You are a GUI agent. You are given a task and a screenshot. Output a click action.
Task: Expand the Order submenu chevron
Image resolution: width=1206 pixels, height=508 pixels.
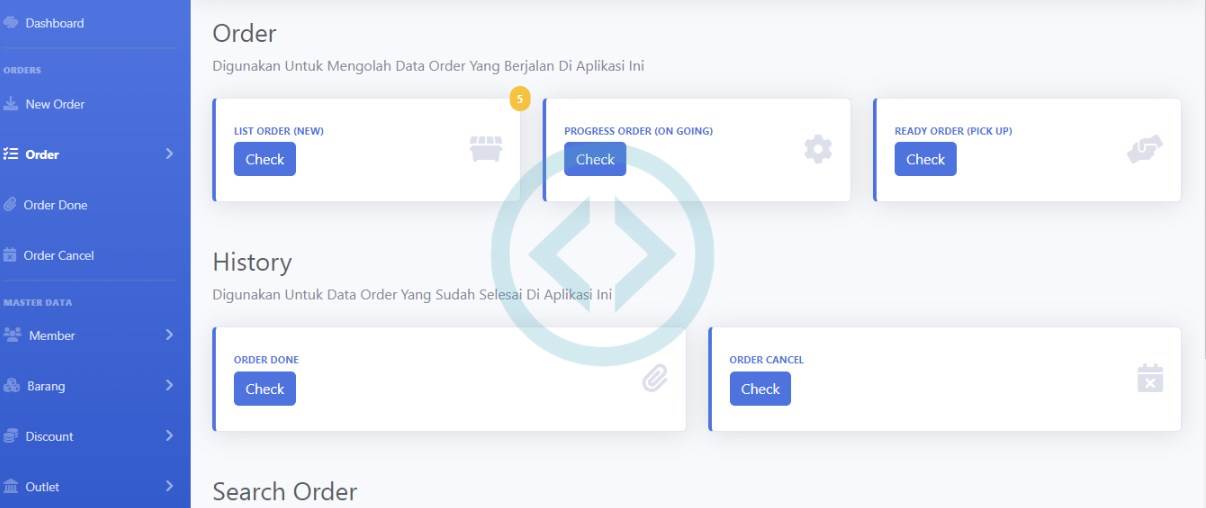click(169, 154)
